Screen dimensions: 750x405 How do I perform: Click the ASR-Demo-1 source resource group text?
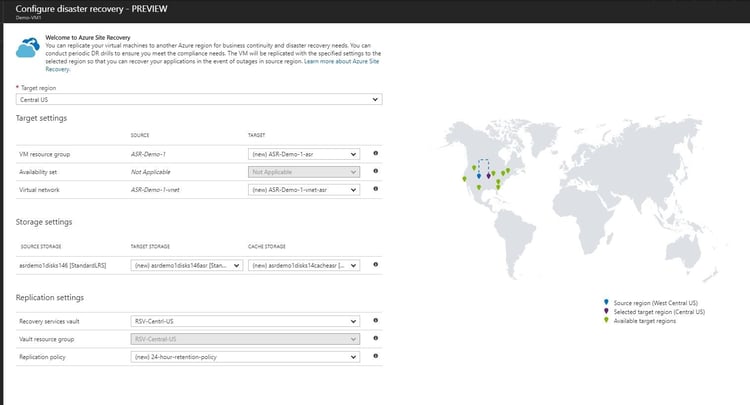point(148,154)
